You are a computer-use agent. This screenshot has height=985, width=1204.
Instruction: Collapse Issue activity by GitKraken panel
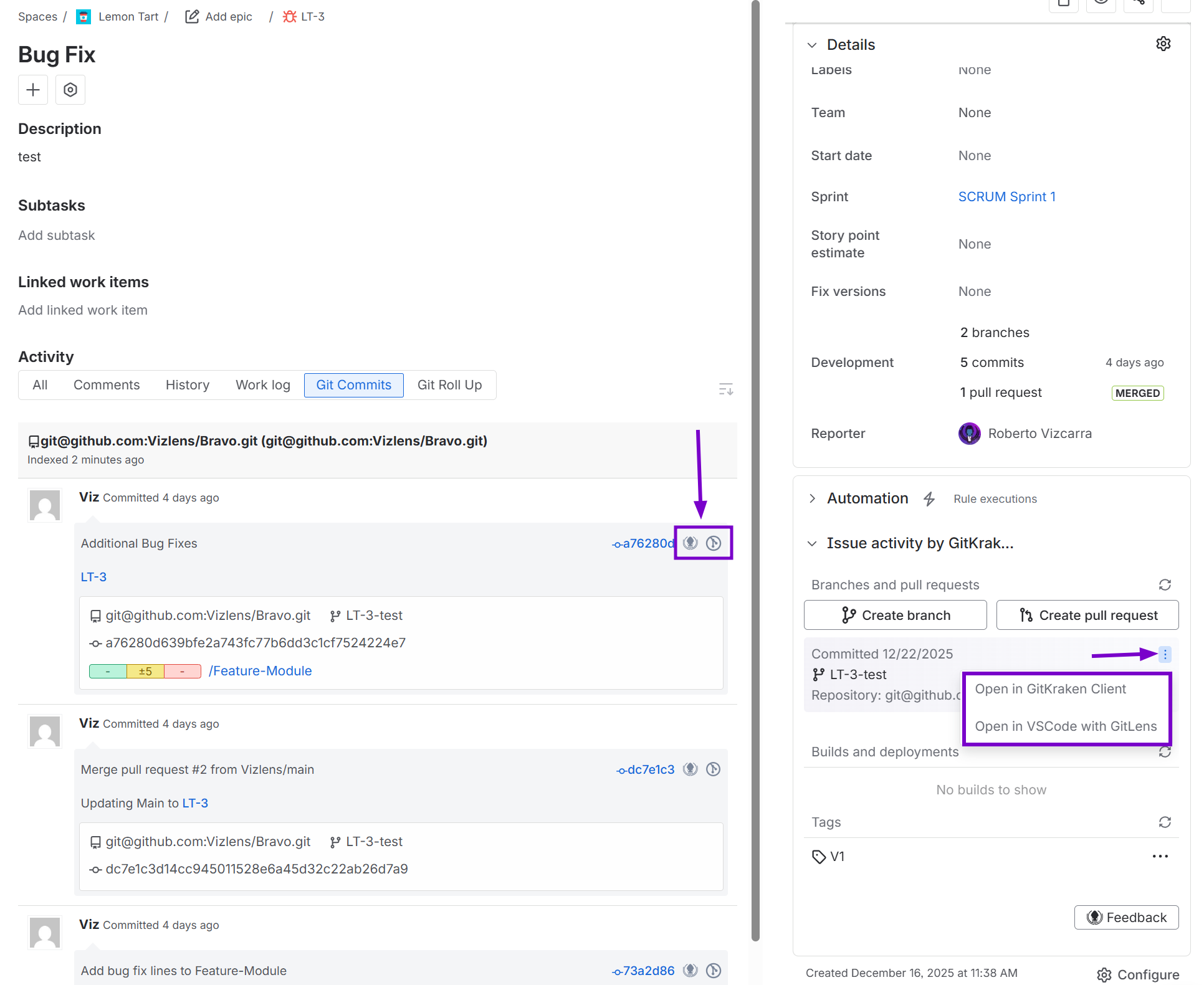pyautogui.click(x=811, y=543)
